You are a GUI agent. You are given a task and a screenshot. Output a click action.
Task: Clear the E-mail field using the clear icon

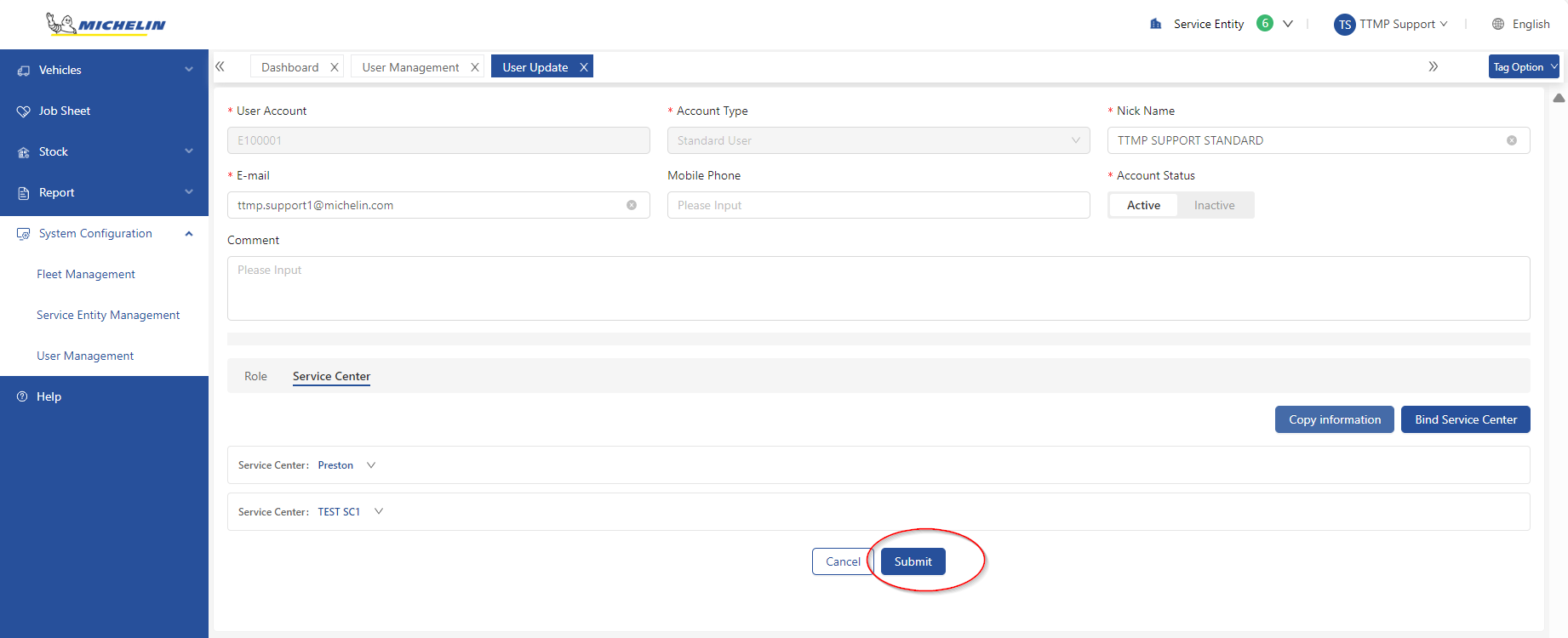632,205
